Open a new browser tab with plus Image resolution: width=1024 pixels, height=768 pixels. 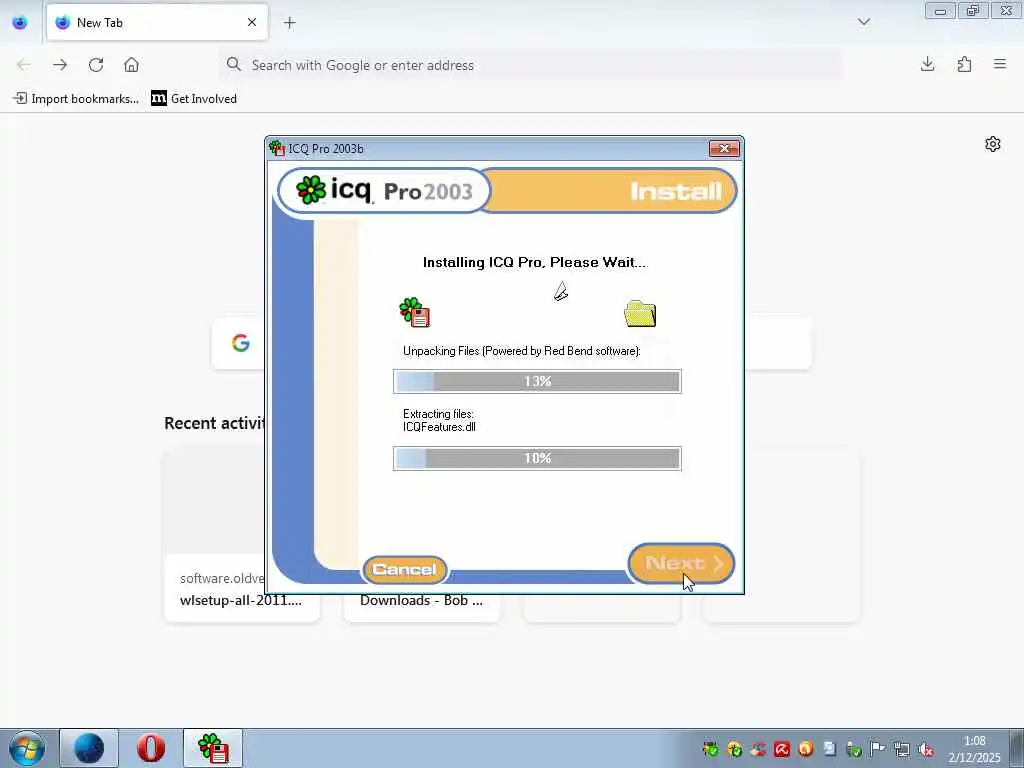click(290, 23)
